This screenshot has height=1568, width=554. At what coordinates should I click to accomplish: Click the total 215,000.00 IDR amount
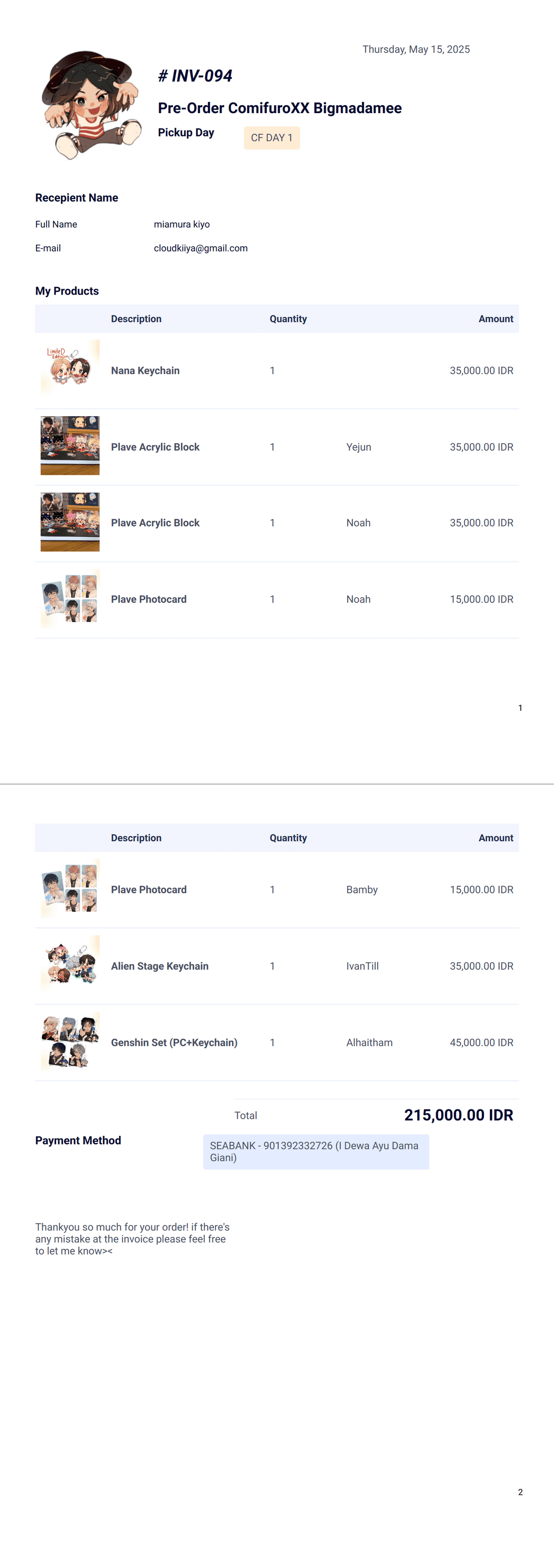coord(458,1115)
